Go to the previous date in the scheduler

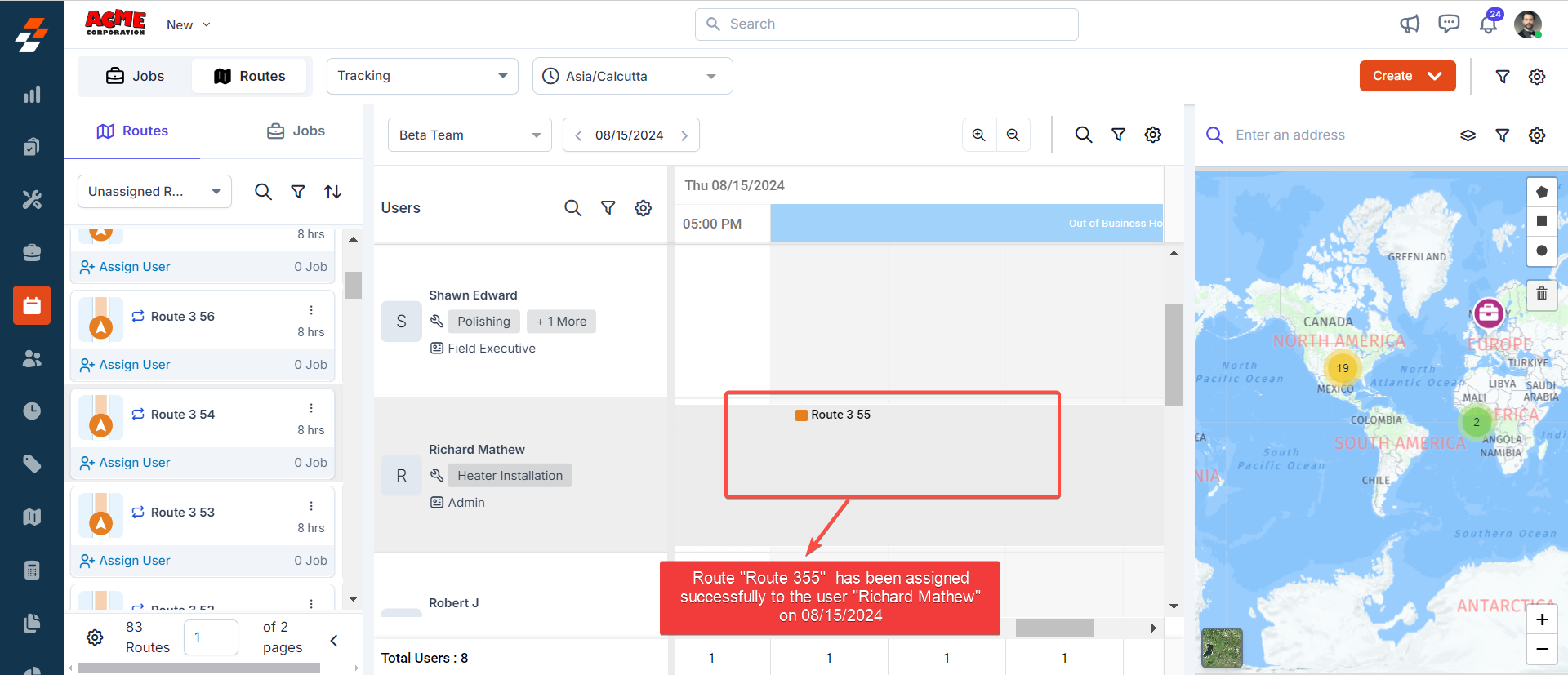pos(578,135)
